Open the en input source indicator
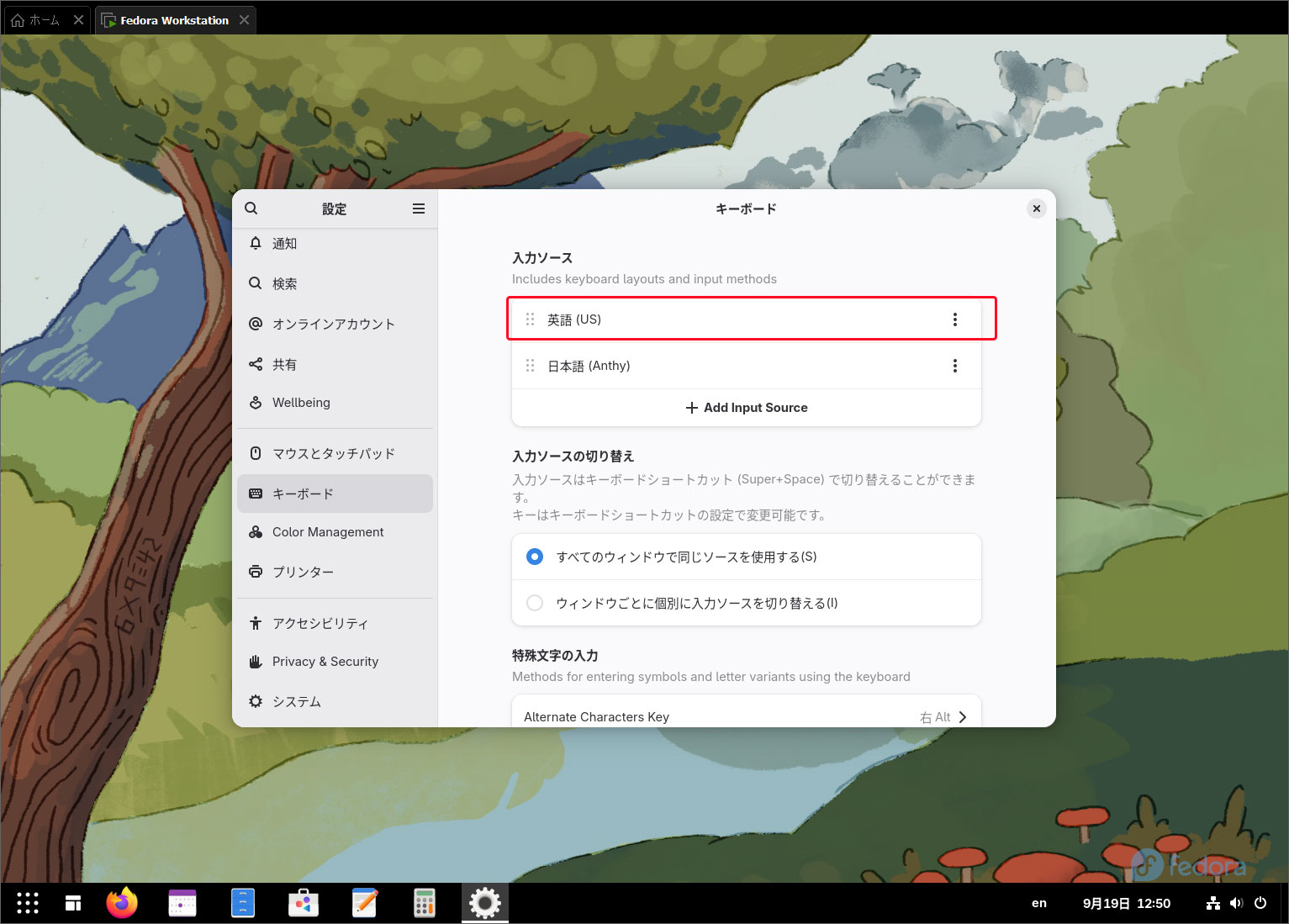 [1039, 903]
